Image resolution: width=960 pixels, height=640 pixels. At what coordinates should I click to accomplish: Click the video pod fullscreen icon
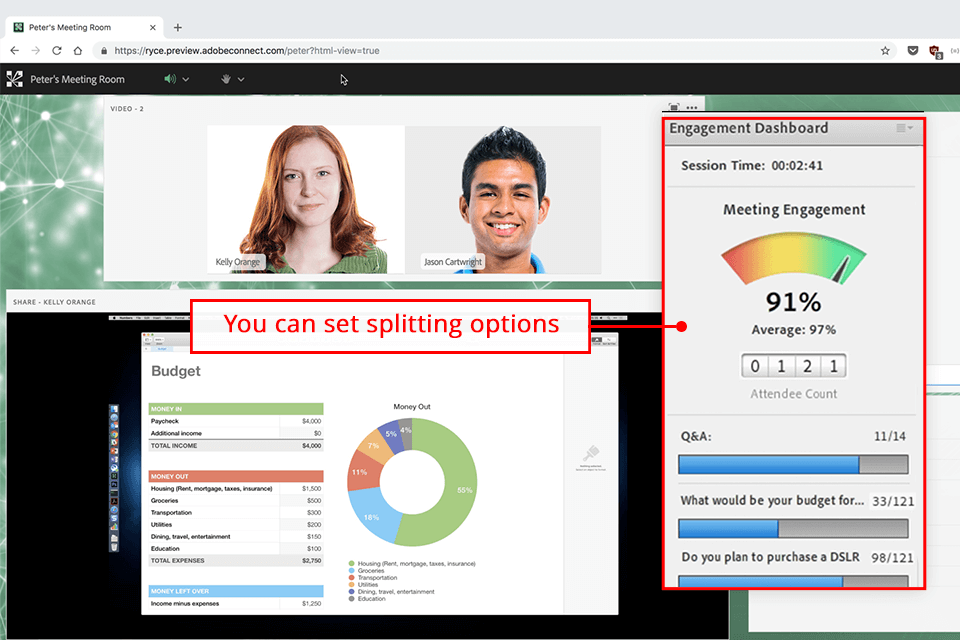point(673,107)
